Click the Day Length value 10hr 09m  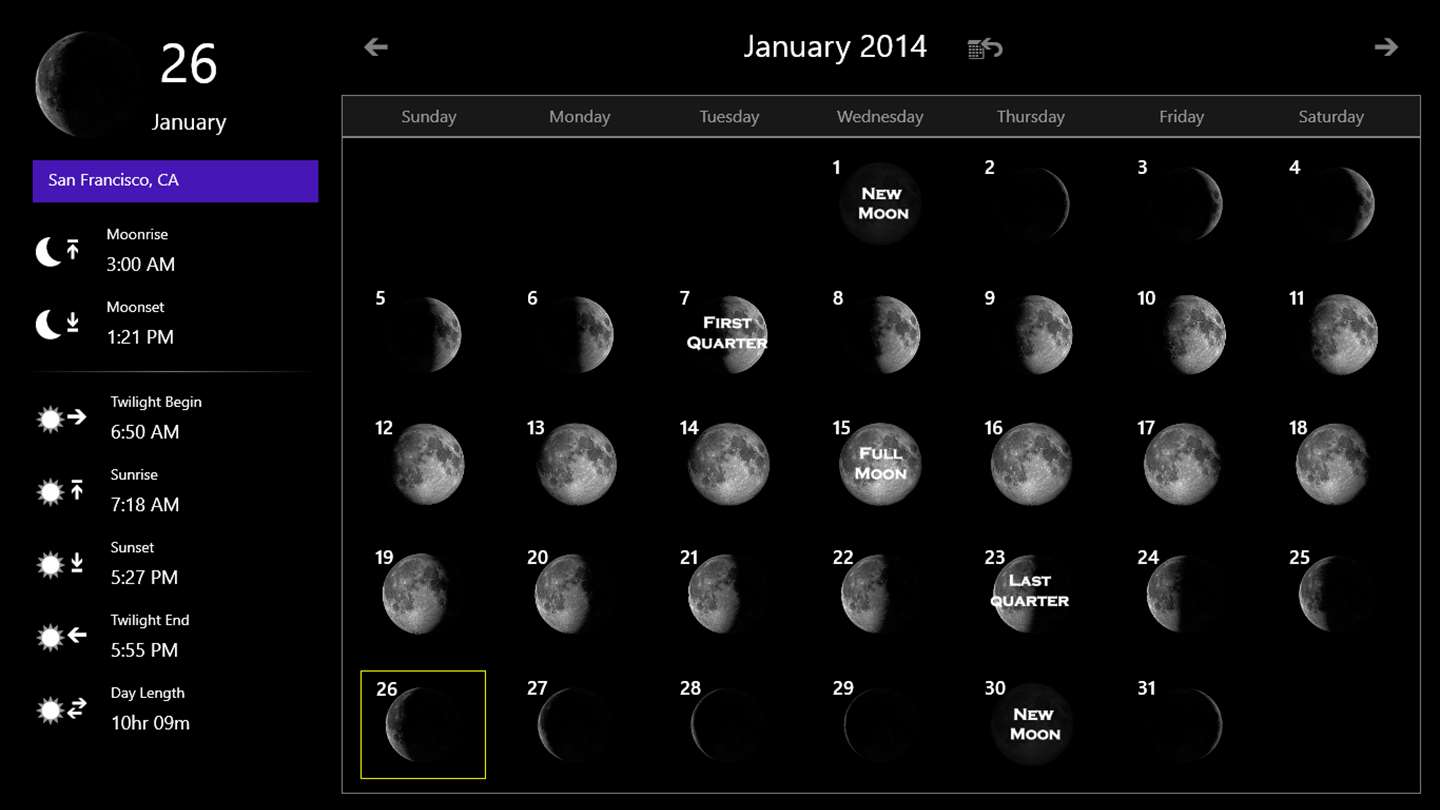tap(150, 723)
